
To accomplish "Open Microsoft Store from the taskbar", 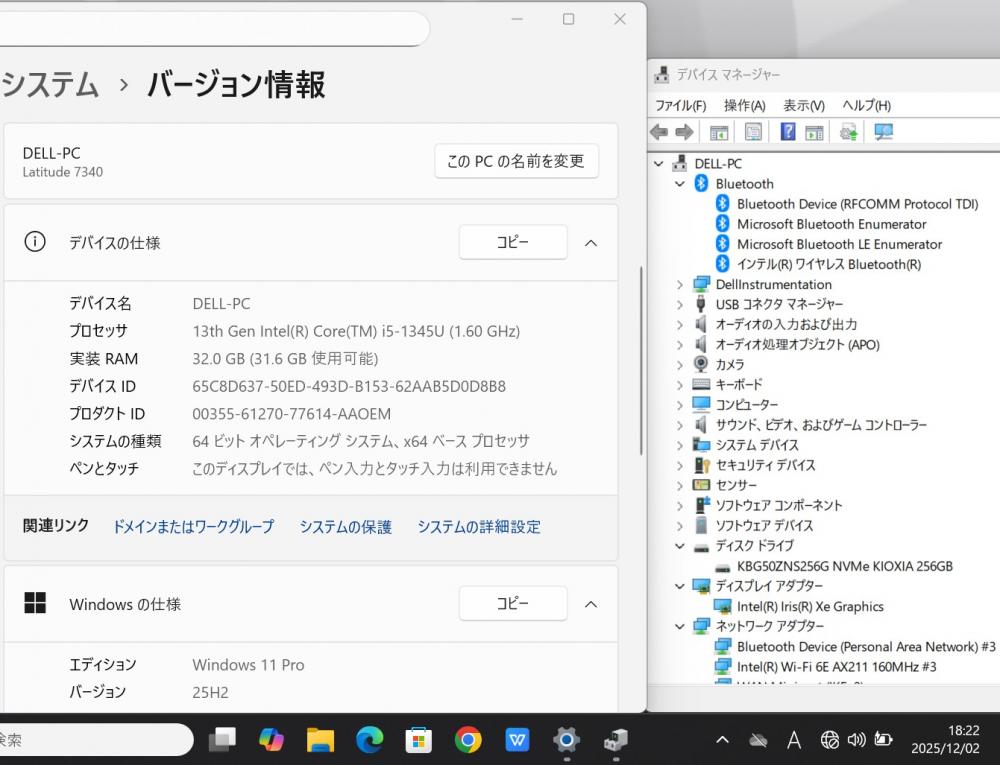I will [x=419, y=740].
